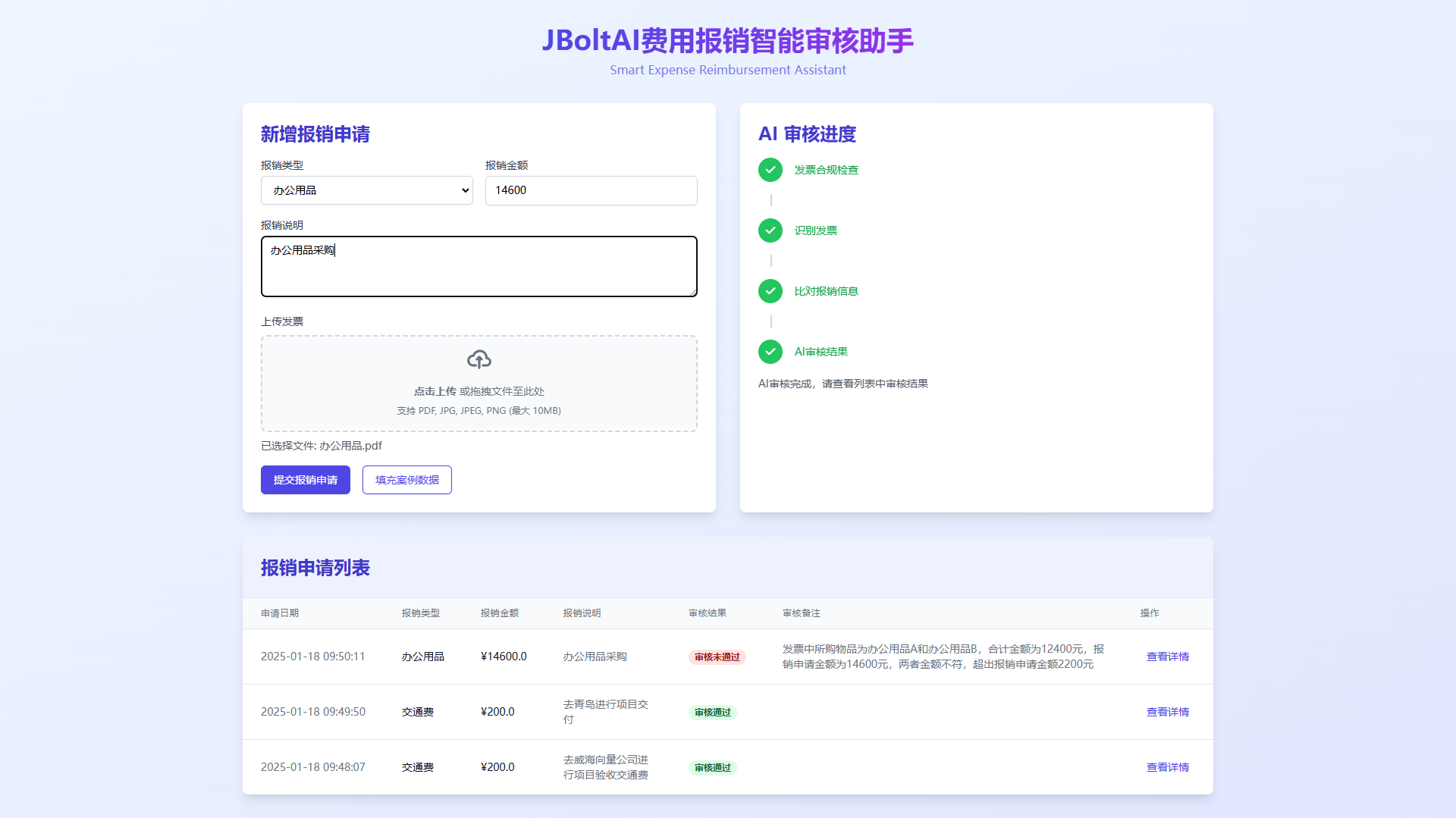Click the JBoltAI费用报销智能审核助手 page title

728,40
